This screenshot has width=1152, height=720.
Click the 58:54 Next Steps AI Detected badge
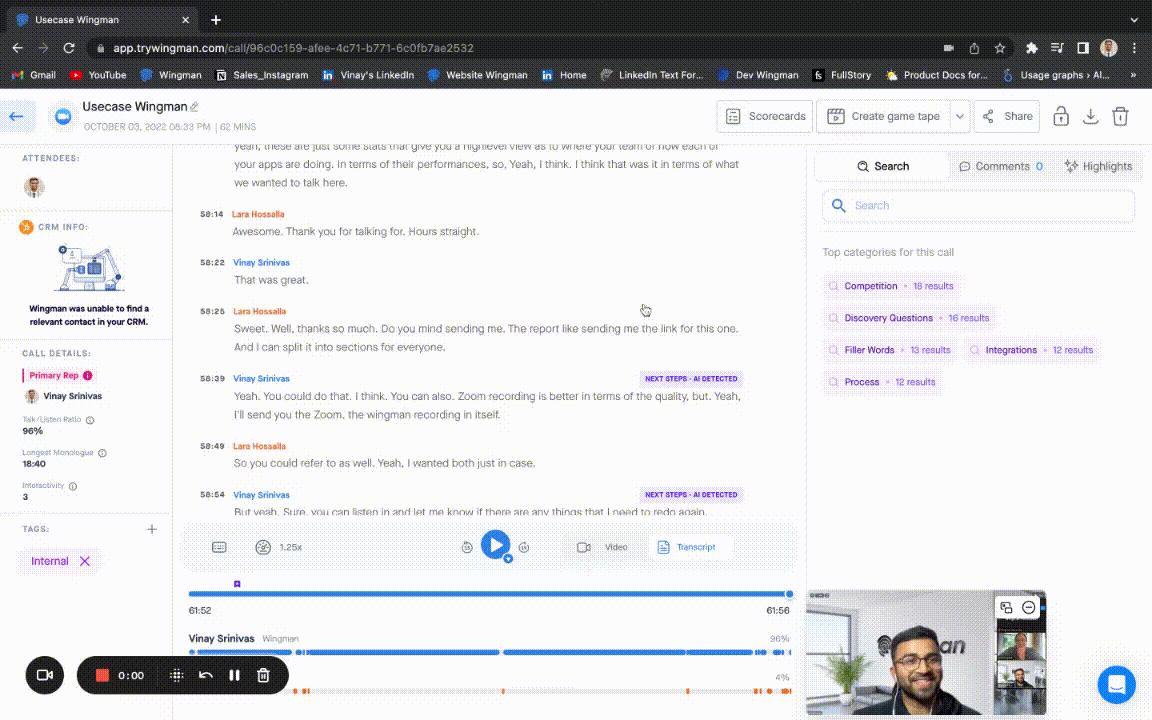pyautogui.click(x=691, y=495)
